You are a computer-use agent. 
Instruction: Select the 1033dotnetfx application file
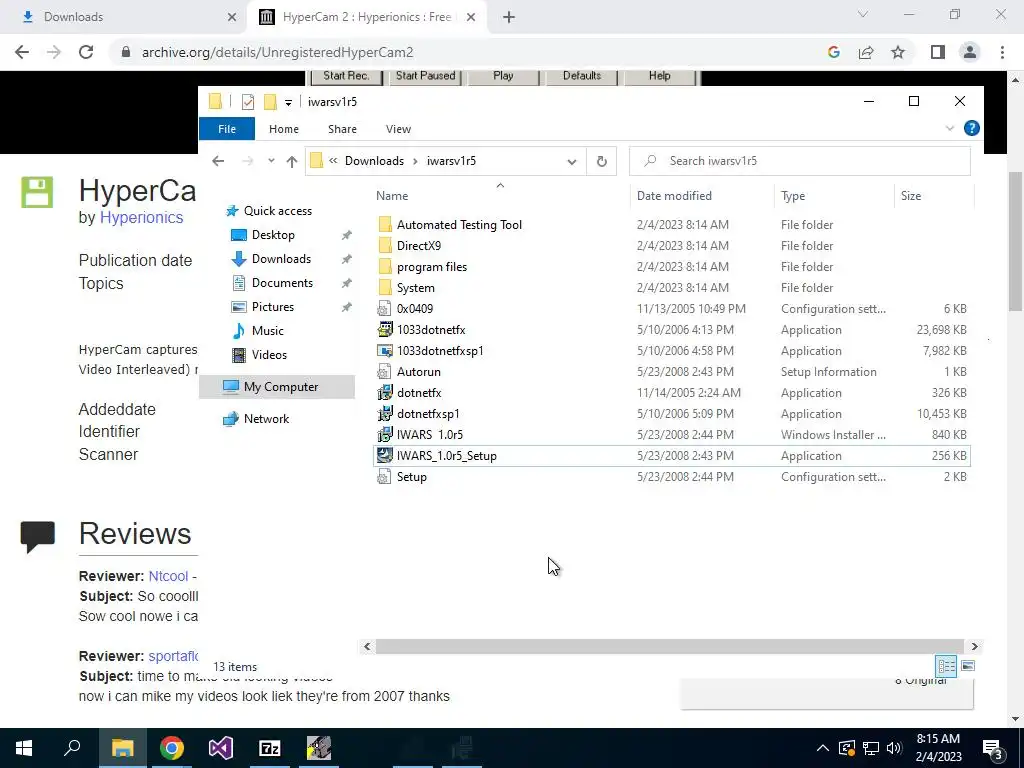(x=431, y=330)
